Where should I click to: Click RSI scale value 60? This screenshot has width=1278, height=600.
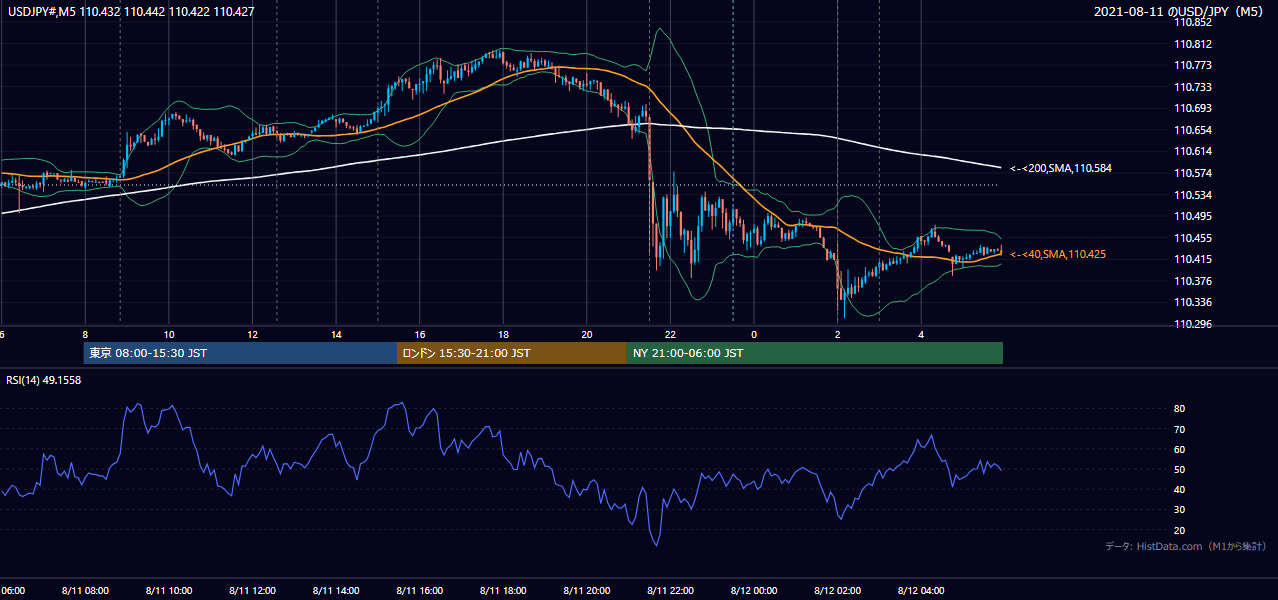1180,449
